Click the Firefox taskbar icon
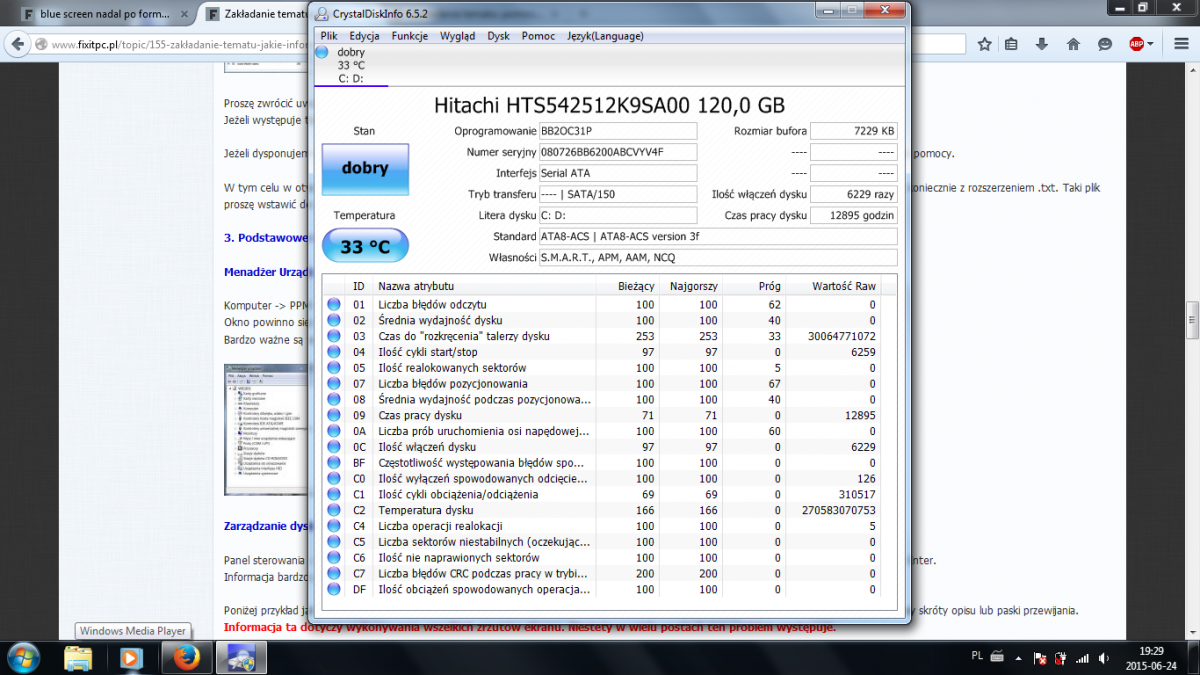1200x675 pixels. (x=186, y=657)
